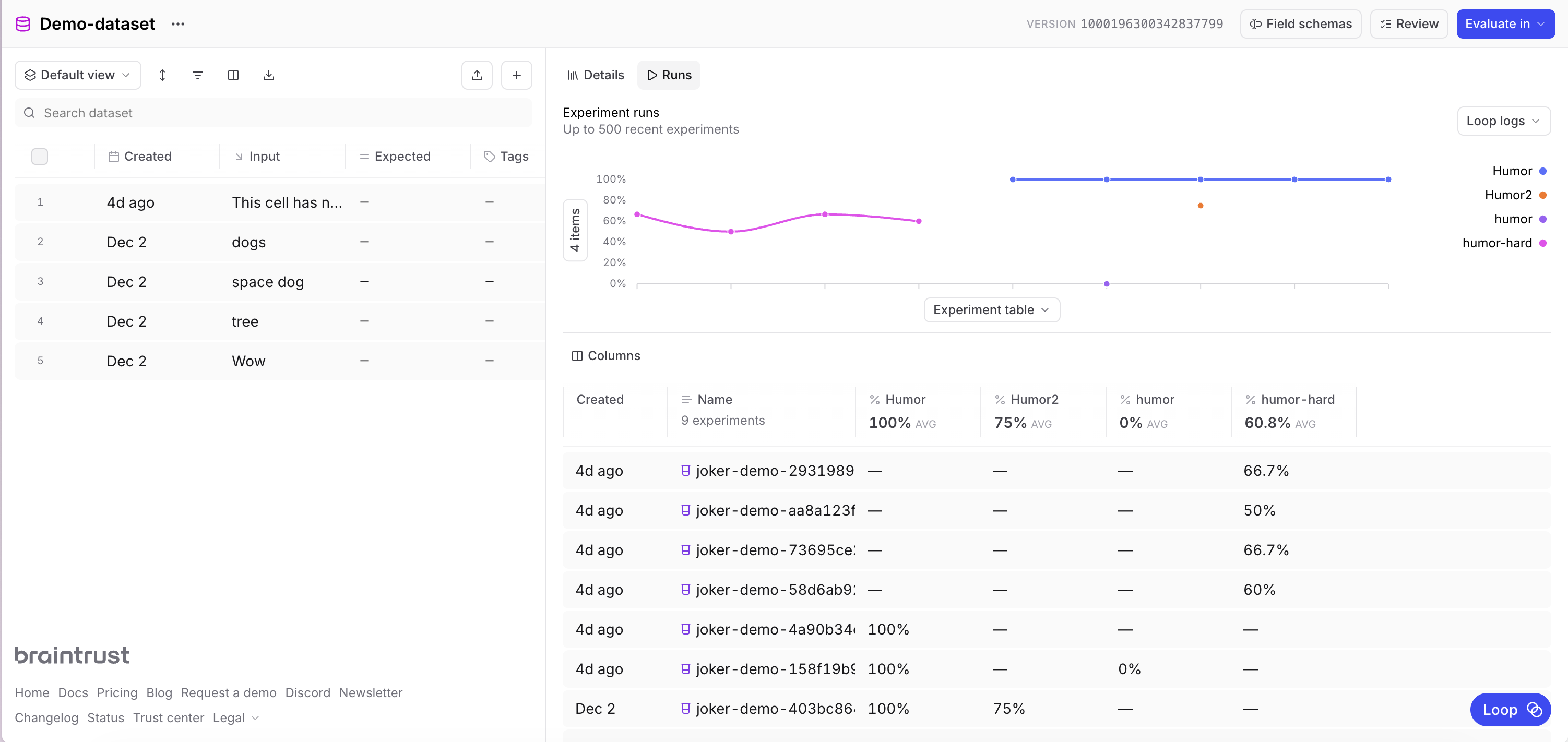Open the Default view dropdown
This screenshot has width=1568, height=742.
(77, 75)
